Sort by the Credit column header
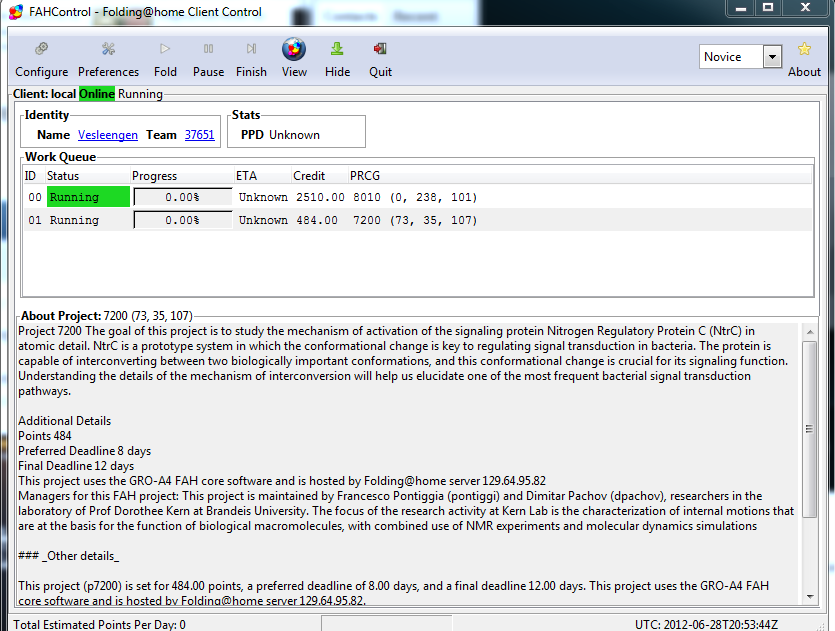Viewport: 835px width, 631px height. click(x=309, y=176)
